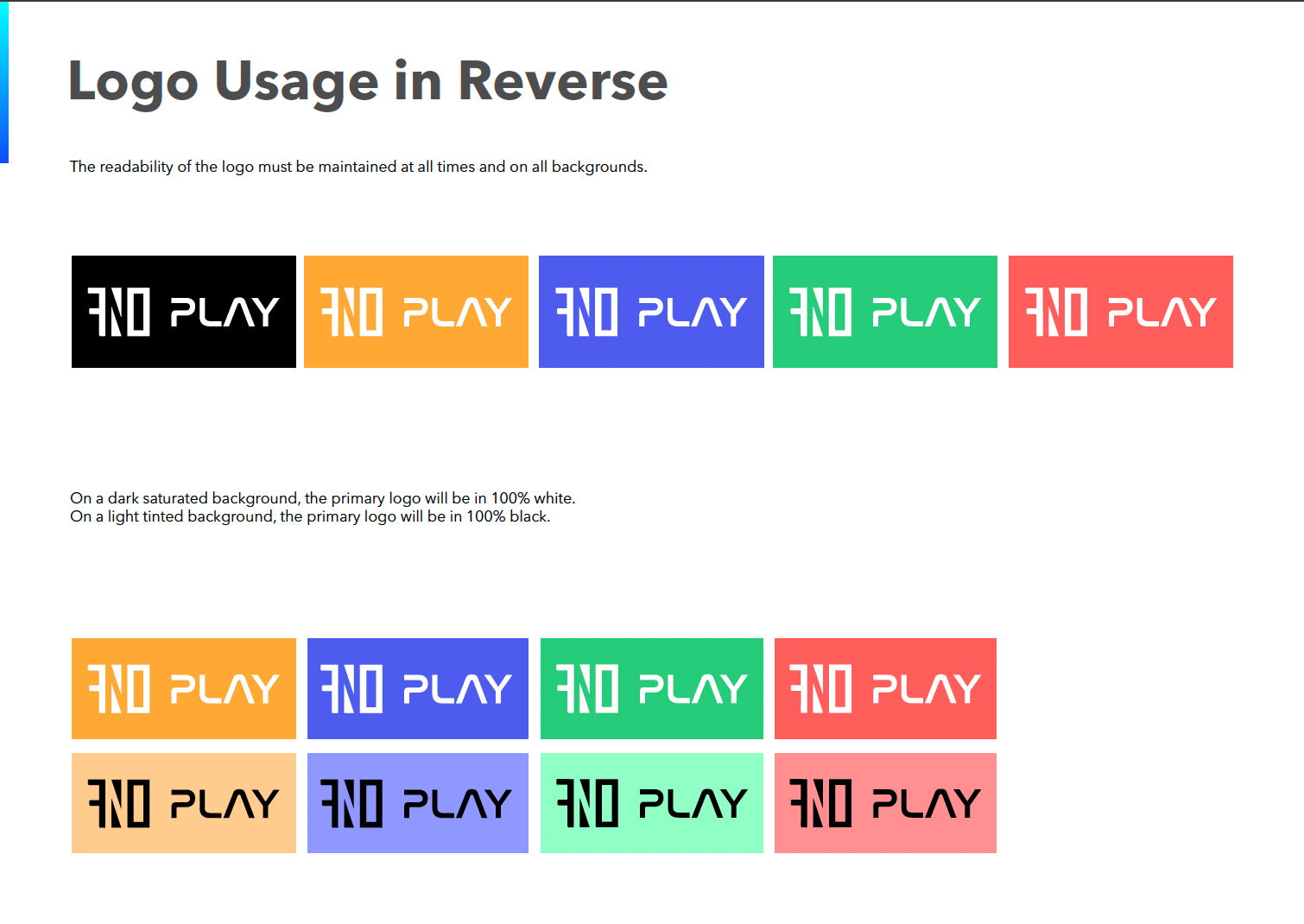Select the top-row green logo tile
The width and height of the screenshot is (1304, 924).
pyautogui.click(x=885, y=312)
